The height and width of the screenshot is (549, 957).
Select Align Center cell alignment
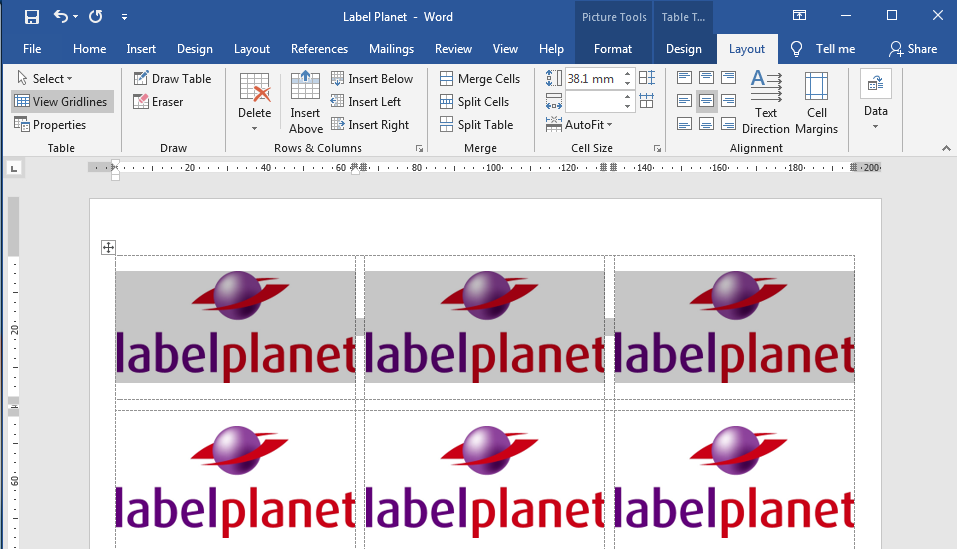tap(706, 101)
